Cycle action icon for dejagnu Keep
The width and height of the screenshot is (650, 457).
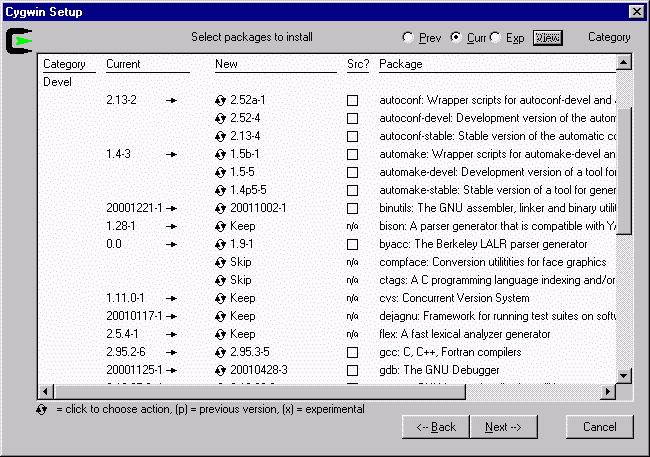click(x=221, y=317)
